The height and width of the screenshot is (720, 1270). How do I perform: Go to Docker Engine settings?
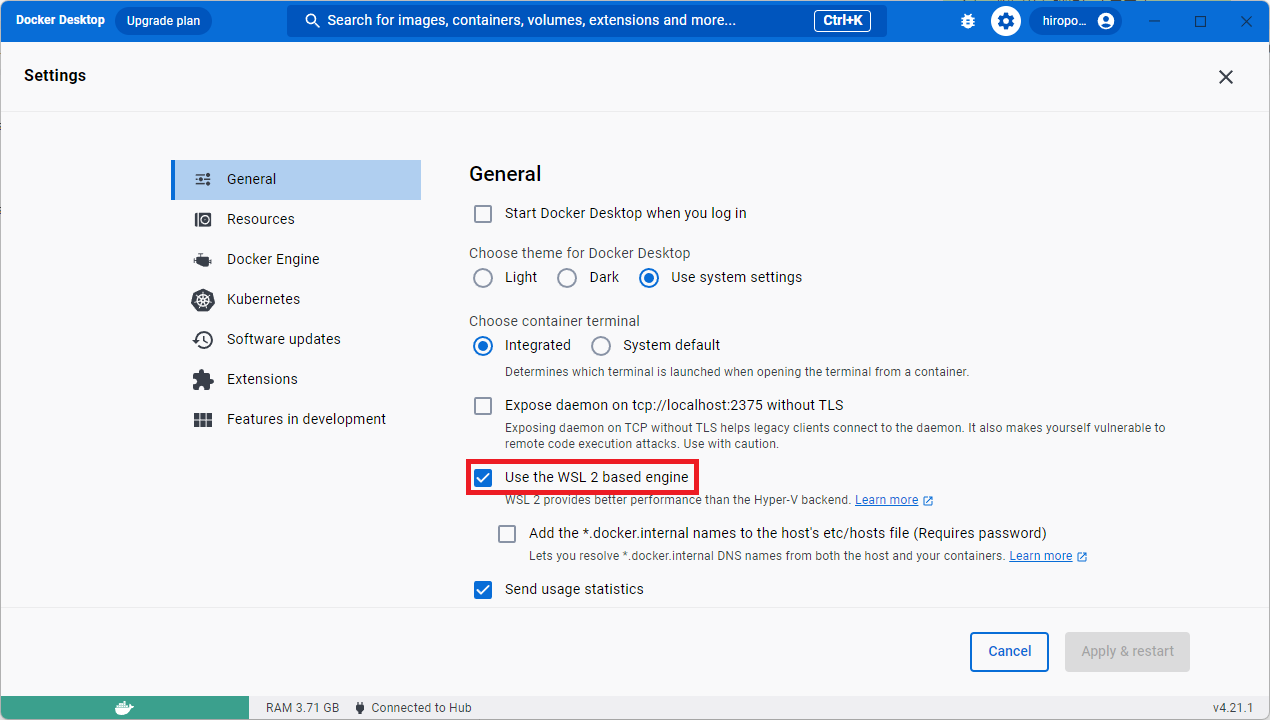point(296,260)
